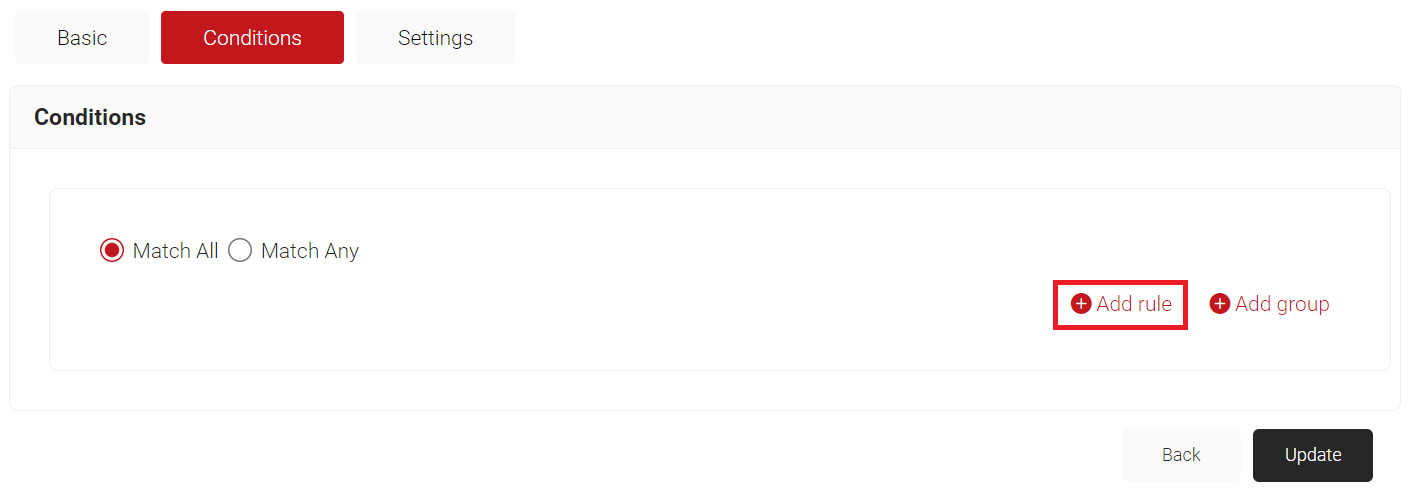Click the Match All label text
The width and height of the screenshot is (1408, 490).
(x=175, y=251)
